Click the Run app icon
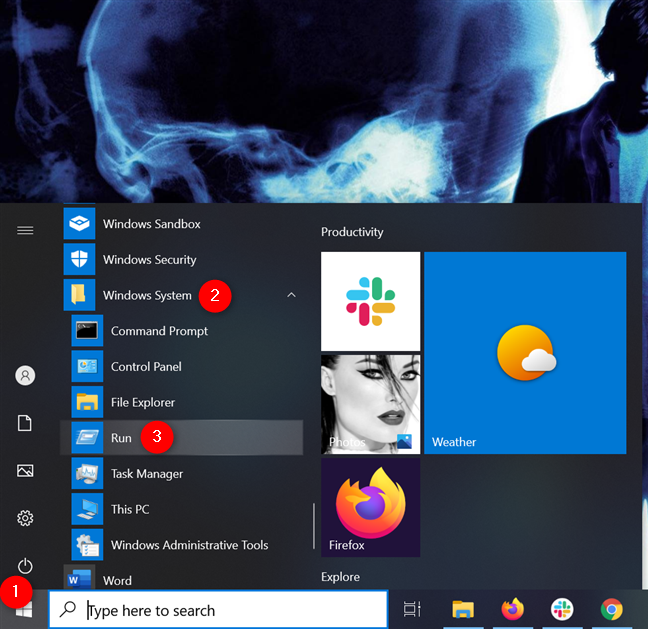The height and width of the screenshot is (629, 648). 87,438
